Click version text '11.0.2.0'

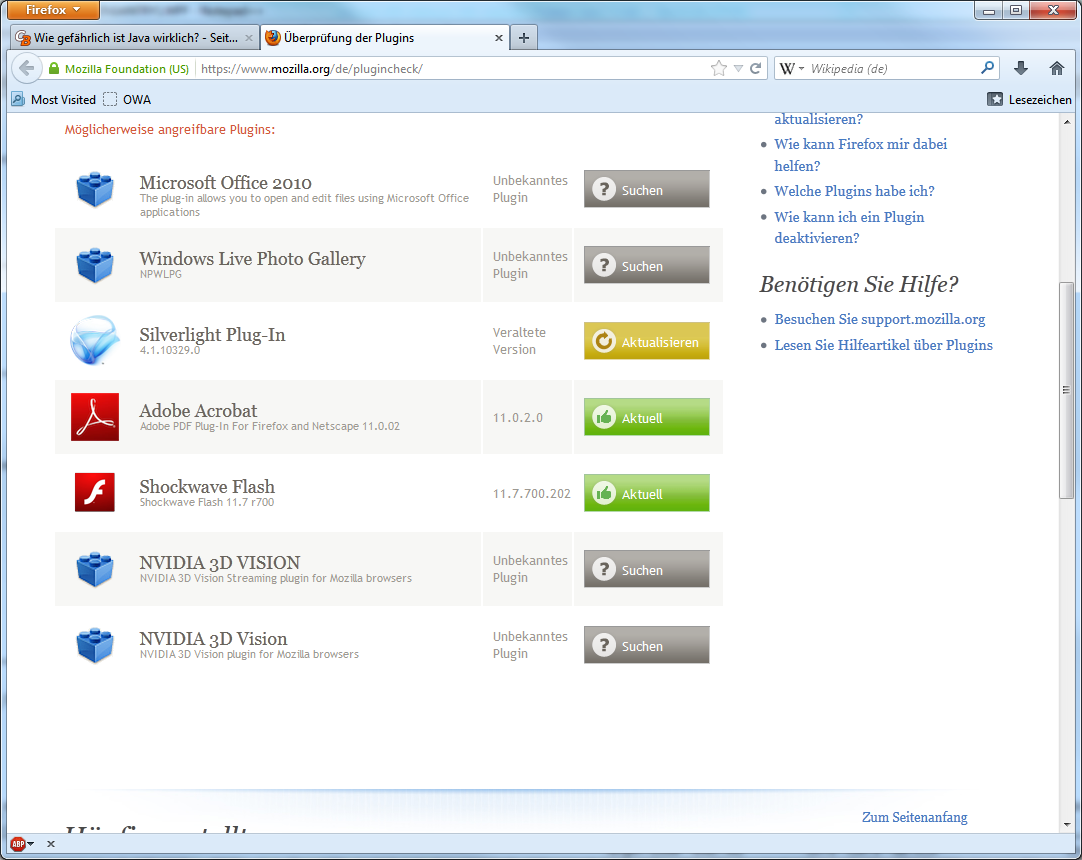click(518, 418)
